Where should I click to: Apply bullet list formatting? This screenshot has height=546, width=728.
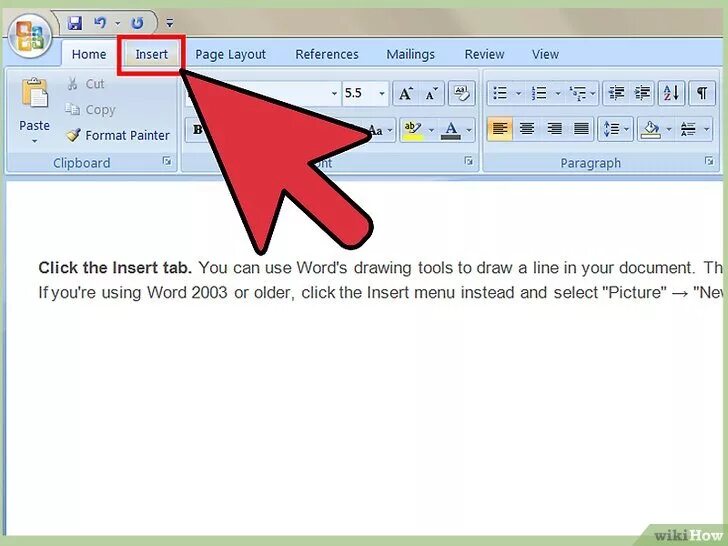click(500, 93)
